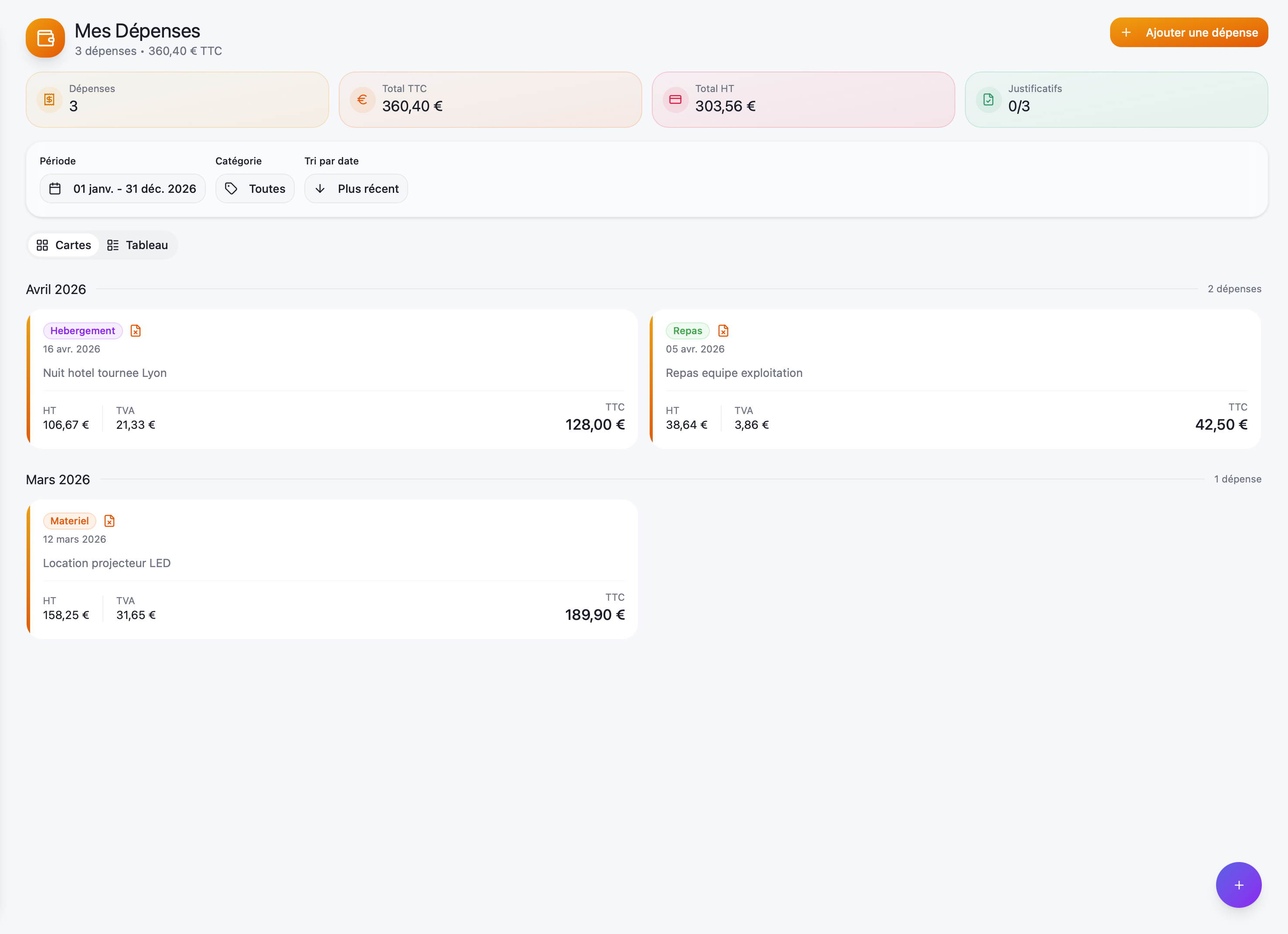Open the Catégorie Toutes dropdown
This screenshot has height=934, width=1288.
coord(255,188)
